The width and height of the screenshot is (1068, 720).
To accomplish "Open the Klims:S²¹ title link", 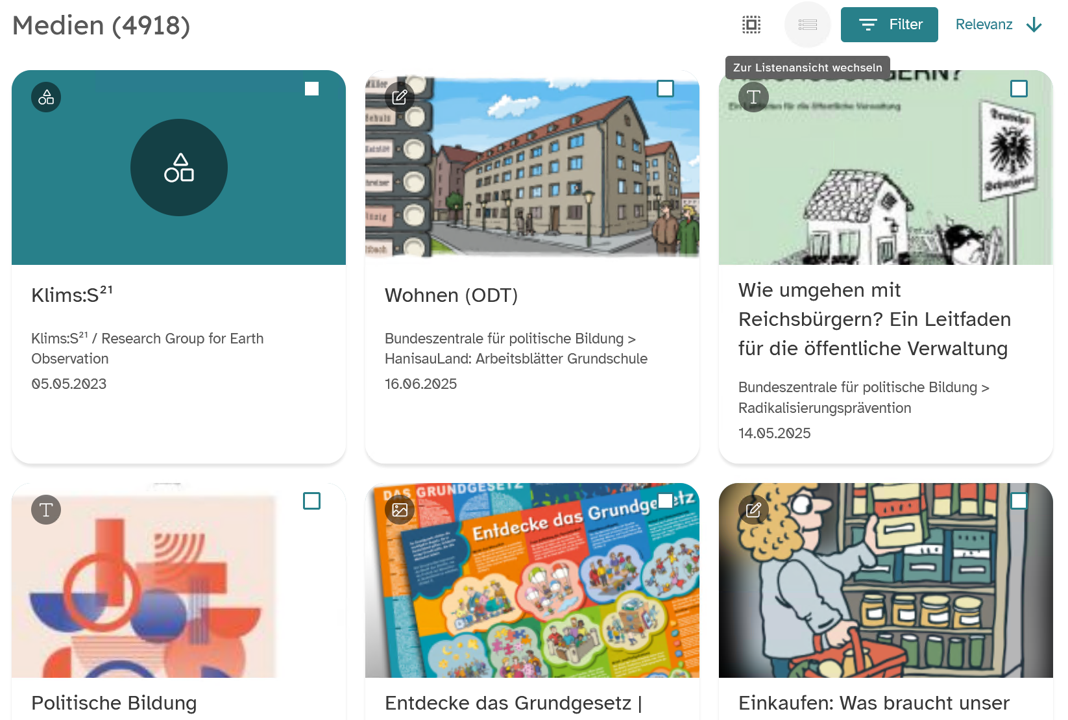I will pos(72,295).
